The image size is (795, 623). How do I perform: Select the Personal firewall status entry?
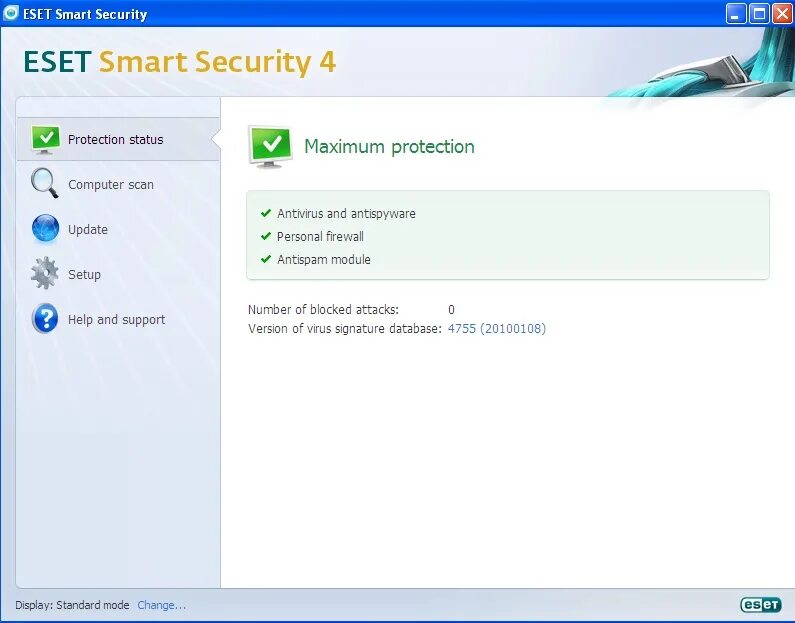coord(320,236)
